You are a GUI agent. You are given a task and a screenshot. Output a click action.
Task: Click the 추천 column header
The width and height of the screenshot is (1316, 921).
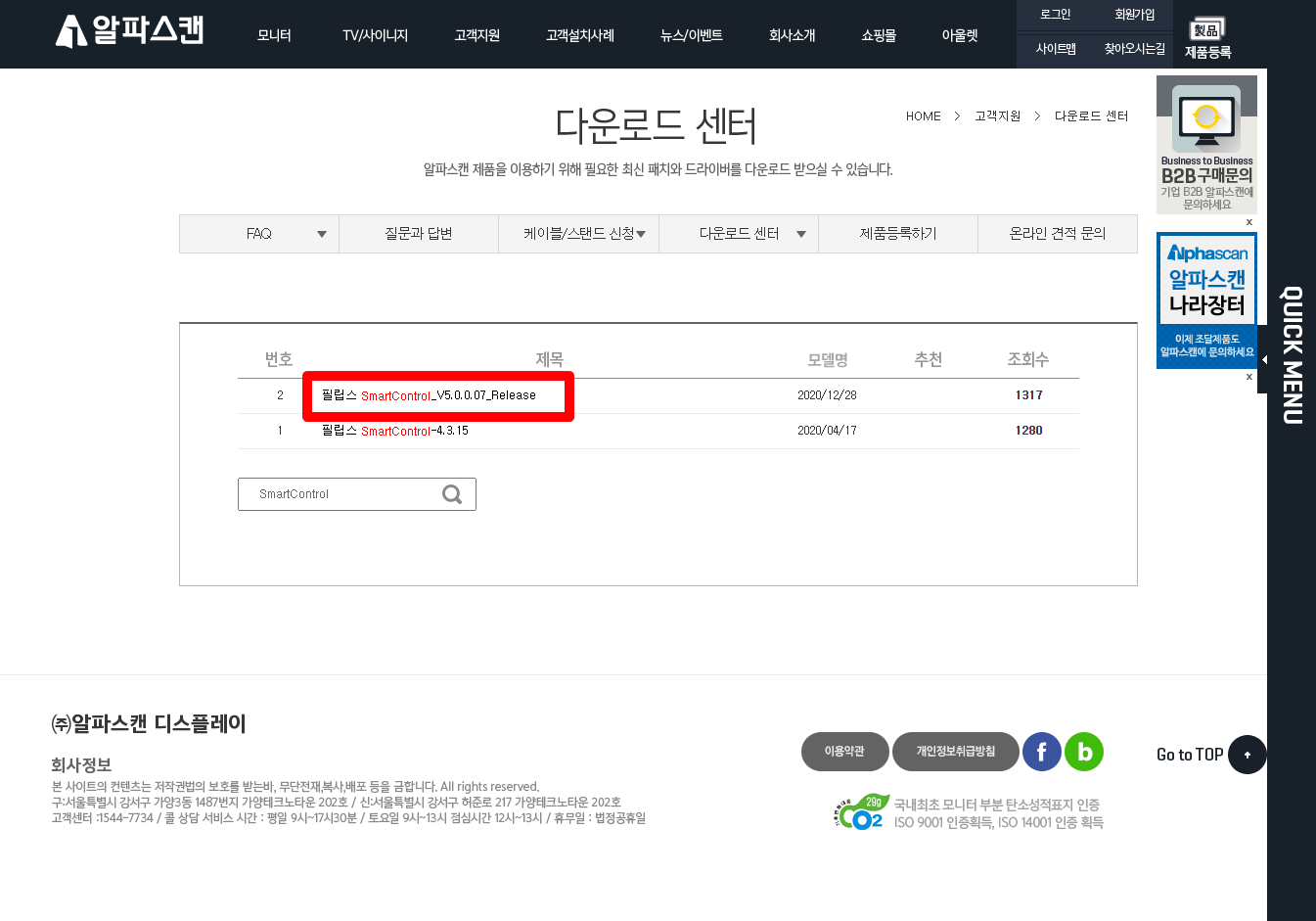click(929, 359)
